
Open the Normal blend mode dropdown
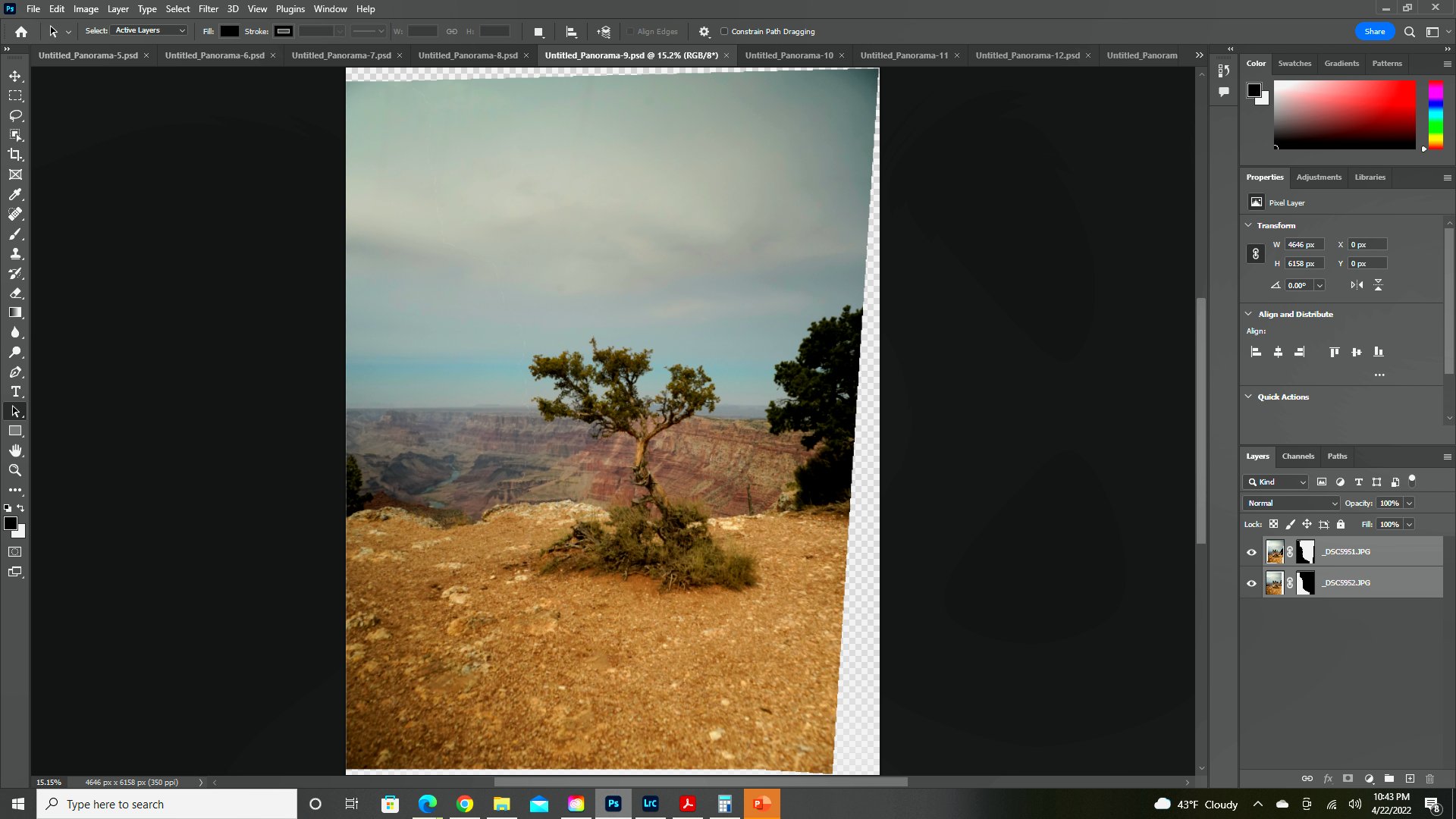[1291, 504]
